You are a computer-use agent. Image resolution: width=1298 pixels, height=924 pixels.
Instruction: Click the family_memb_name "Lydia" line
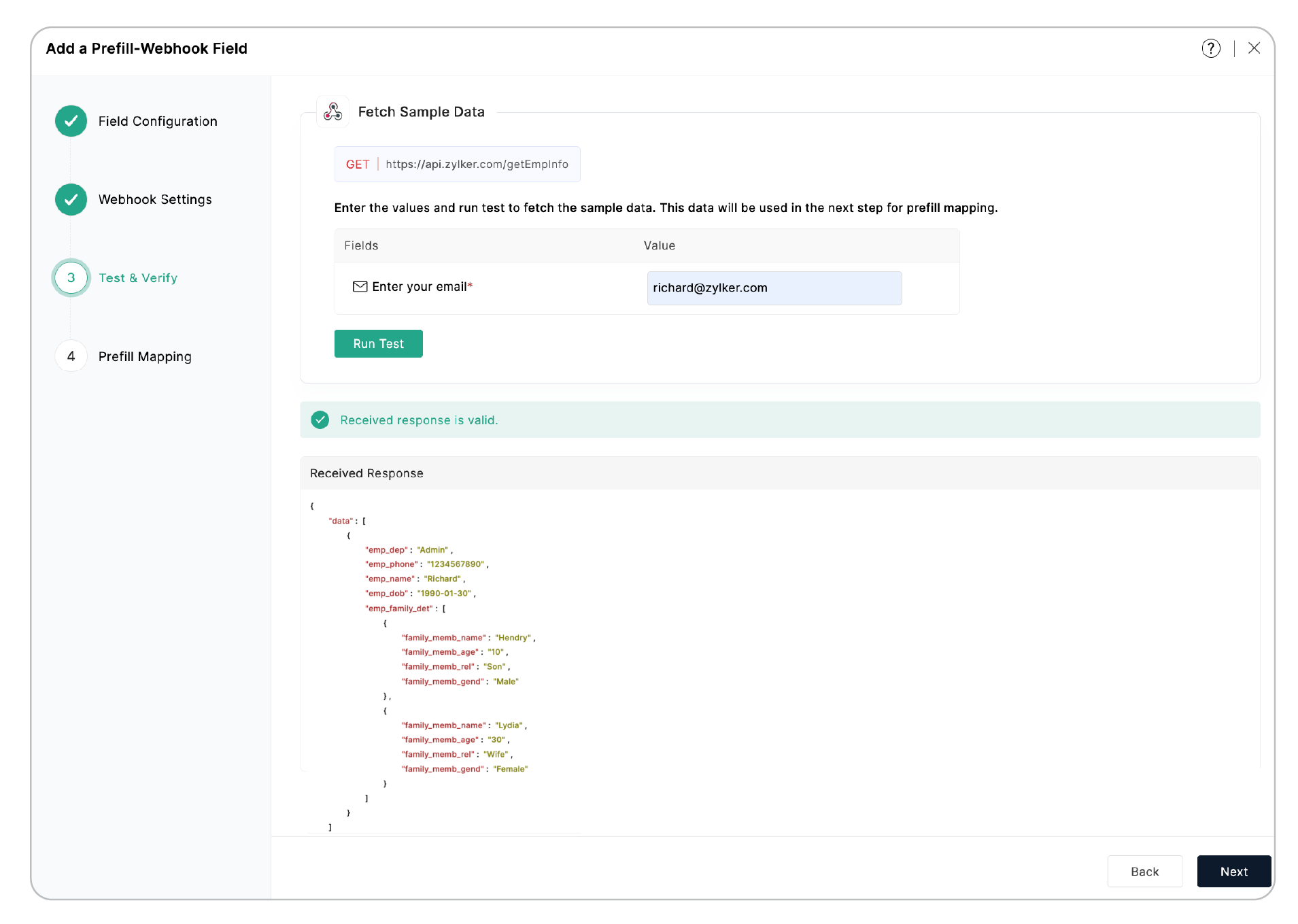[x=464, y=725]
